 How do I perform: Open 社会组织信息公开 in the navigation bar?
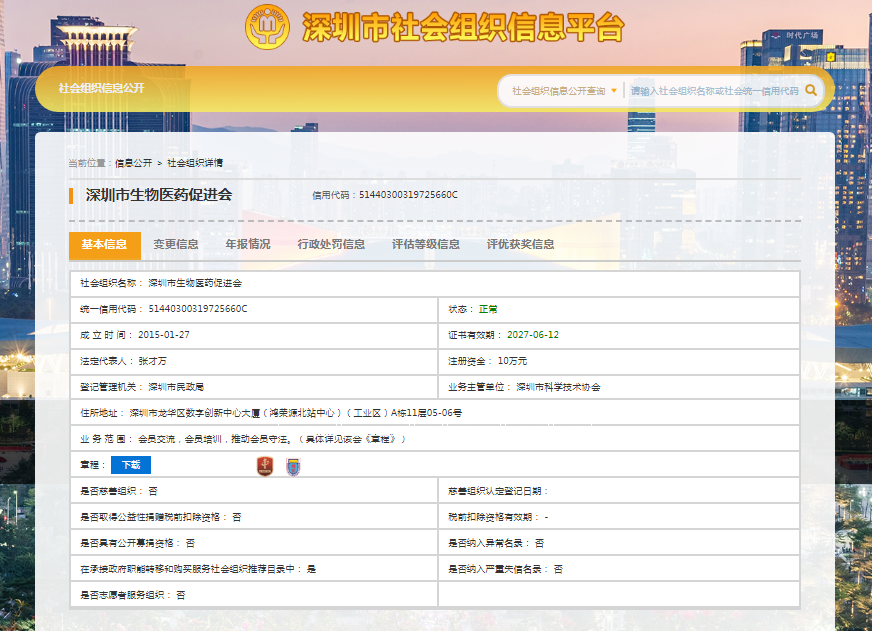(101, 88)
